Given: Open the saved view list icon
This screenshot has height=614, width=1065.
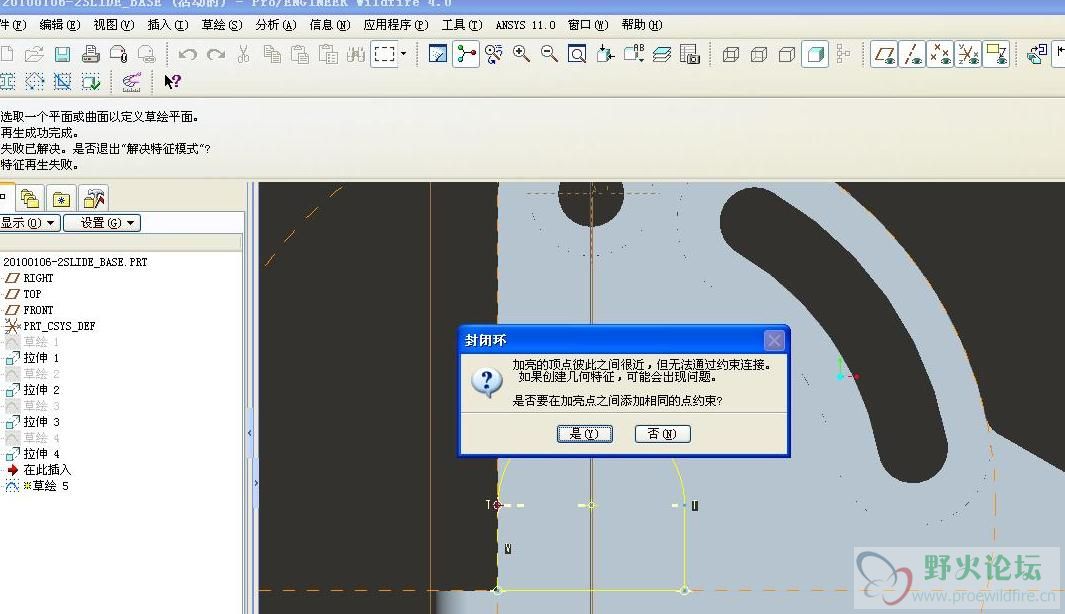Looking at the screenshot, I should [x=634, y=54].
